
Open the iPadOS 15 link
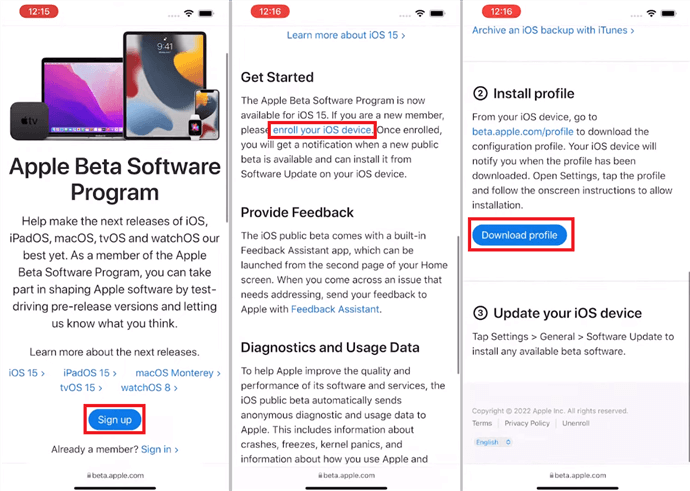click(90, 373)
